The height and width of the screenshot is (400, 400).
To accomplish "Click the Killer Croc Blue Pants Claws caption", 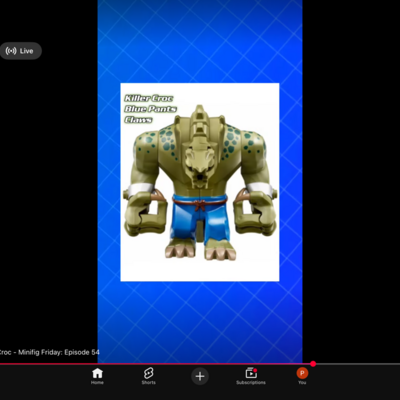I will tap(150, 109).
